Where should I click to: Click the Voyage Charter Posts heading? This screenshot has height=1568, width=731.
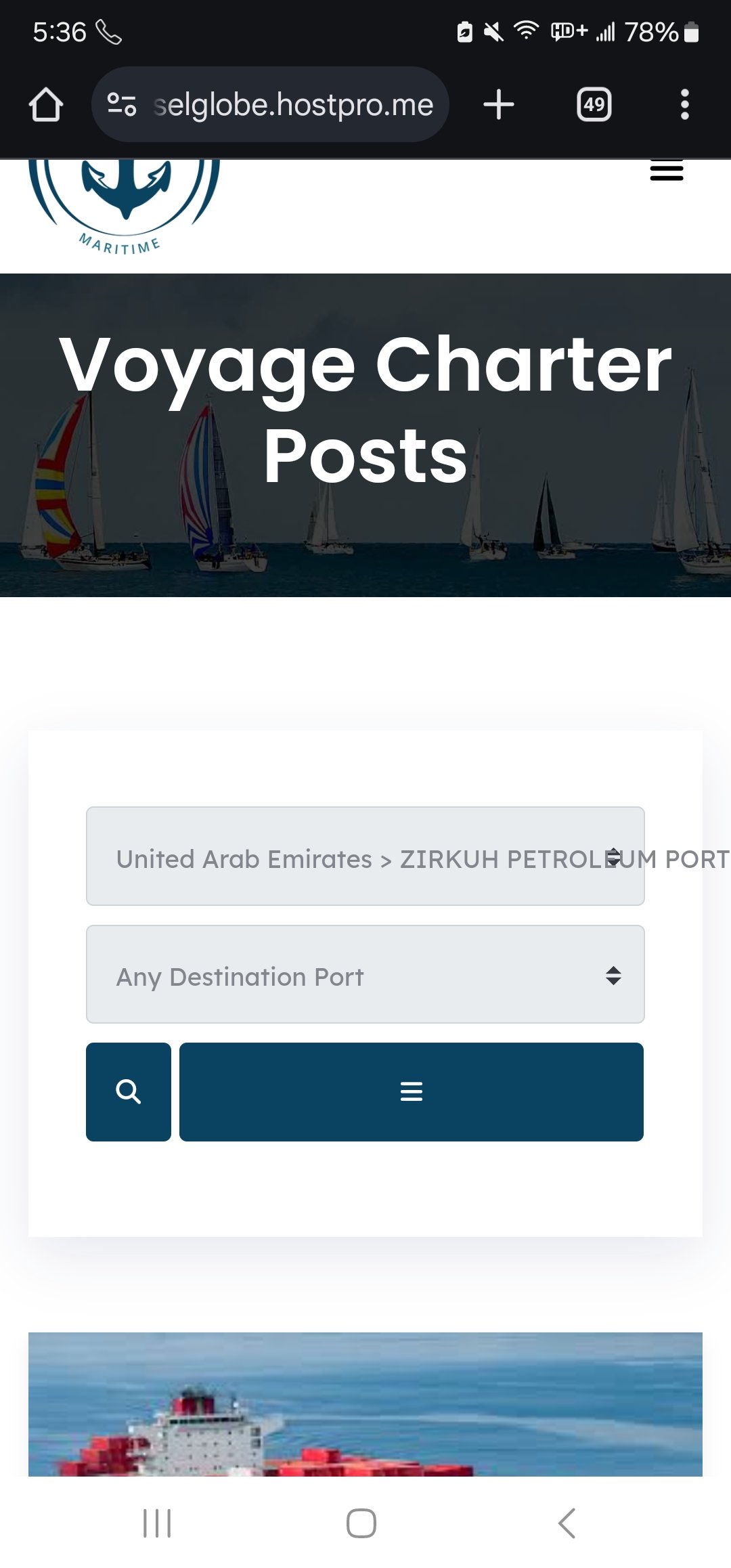click(365, 410)
